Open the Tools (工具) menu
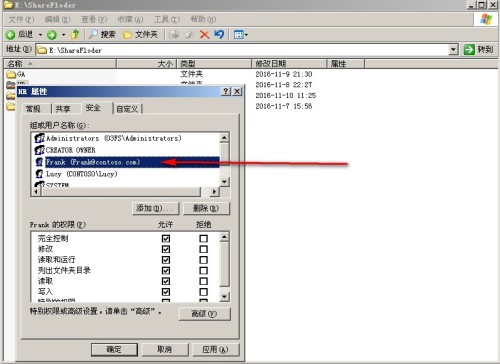Screen dimensions: 500x364 click(167, 19)
